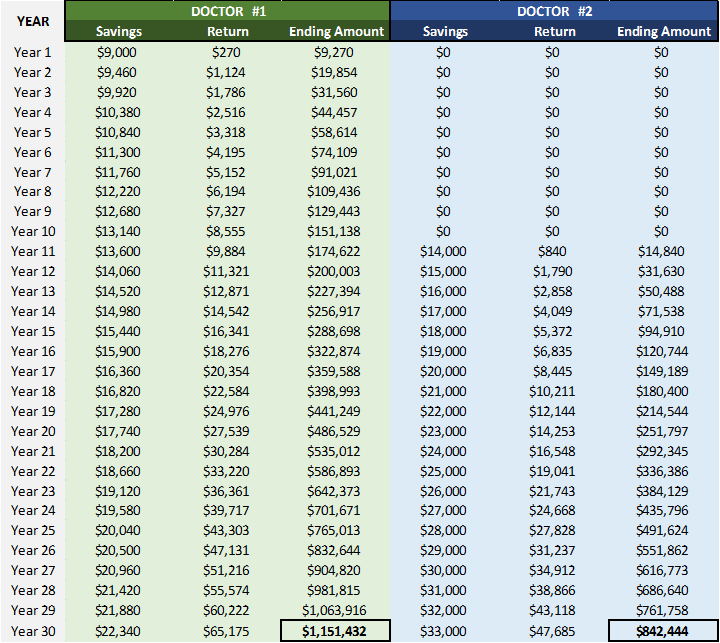720x643 pixels.
Task: Click the $47,685 return cell
Action: (x=554, y=631)
